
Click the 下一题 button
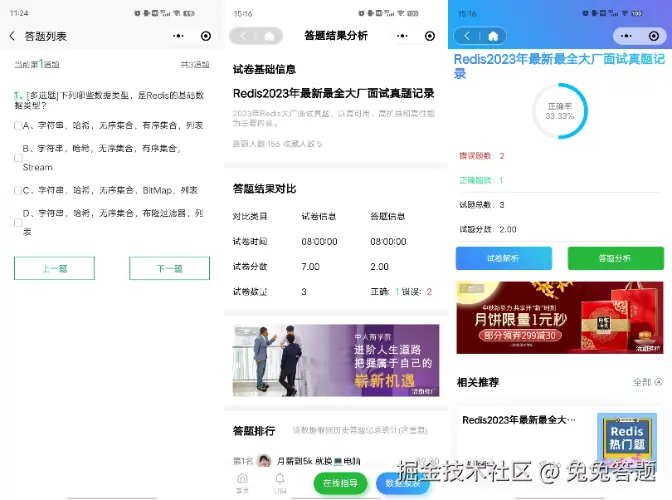[169, 268]
